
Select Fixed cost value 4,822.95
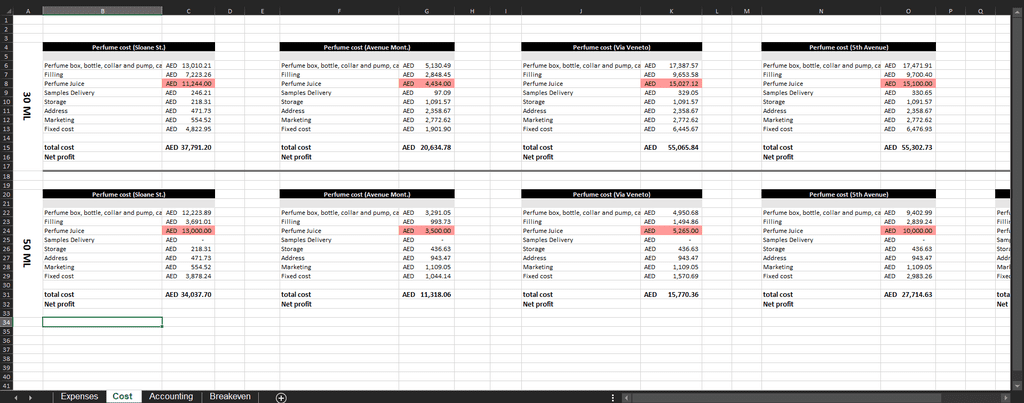(189, 129)
